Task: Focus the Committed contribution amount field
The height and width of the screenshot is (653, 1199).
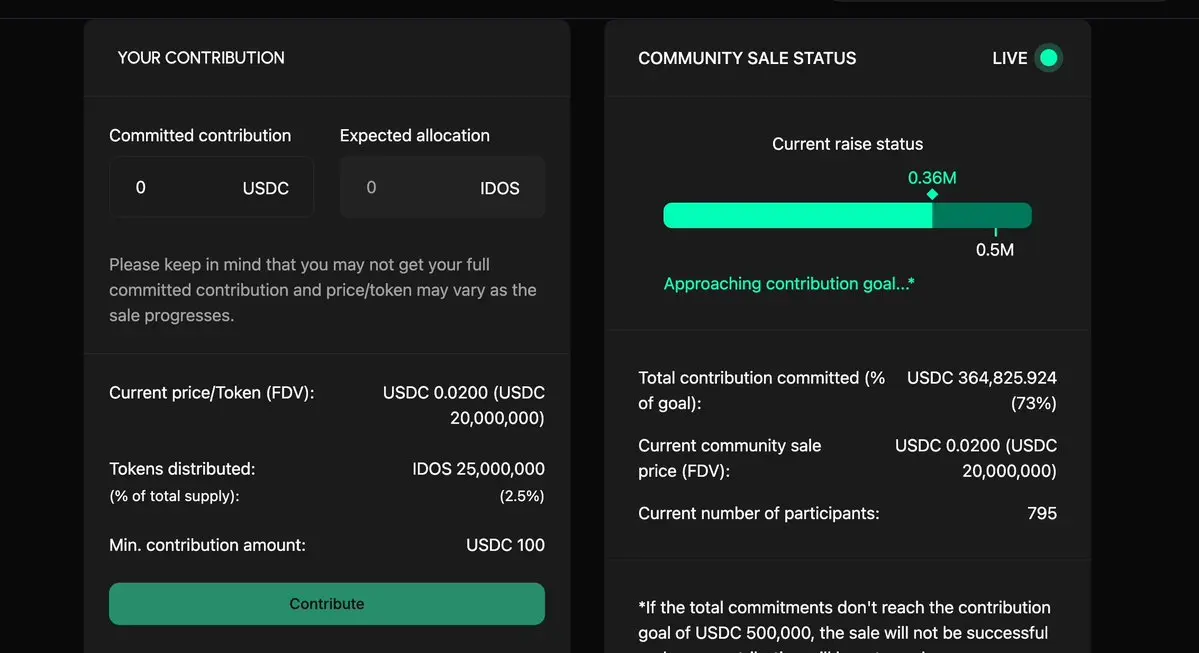Action: (x=180, y=187)
